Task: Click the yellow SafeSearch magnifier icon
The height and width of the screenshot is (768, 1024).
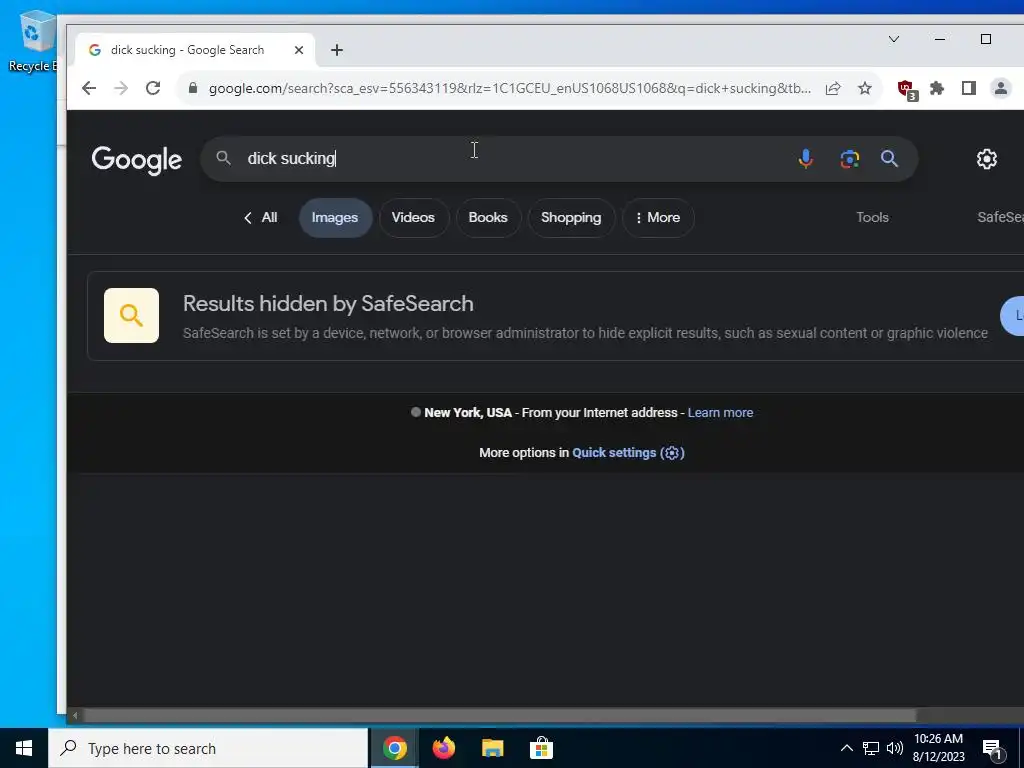Action: click(x=131, y=315)
